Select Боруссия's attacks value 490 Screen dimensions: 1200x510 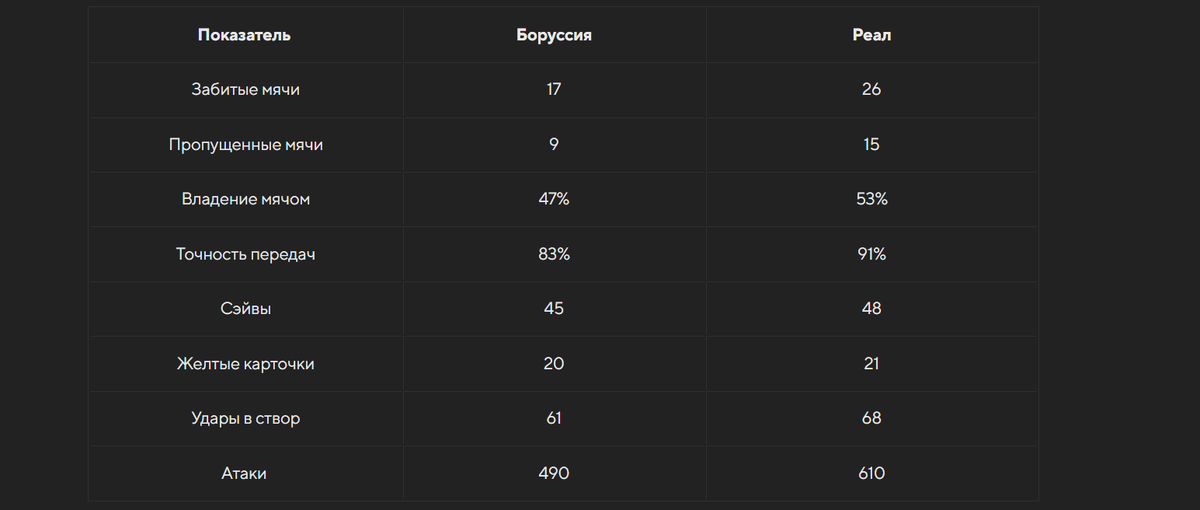coord(554,473)
